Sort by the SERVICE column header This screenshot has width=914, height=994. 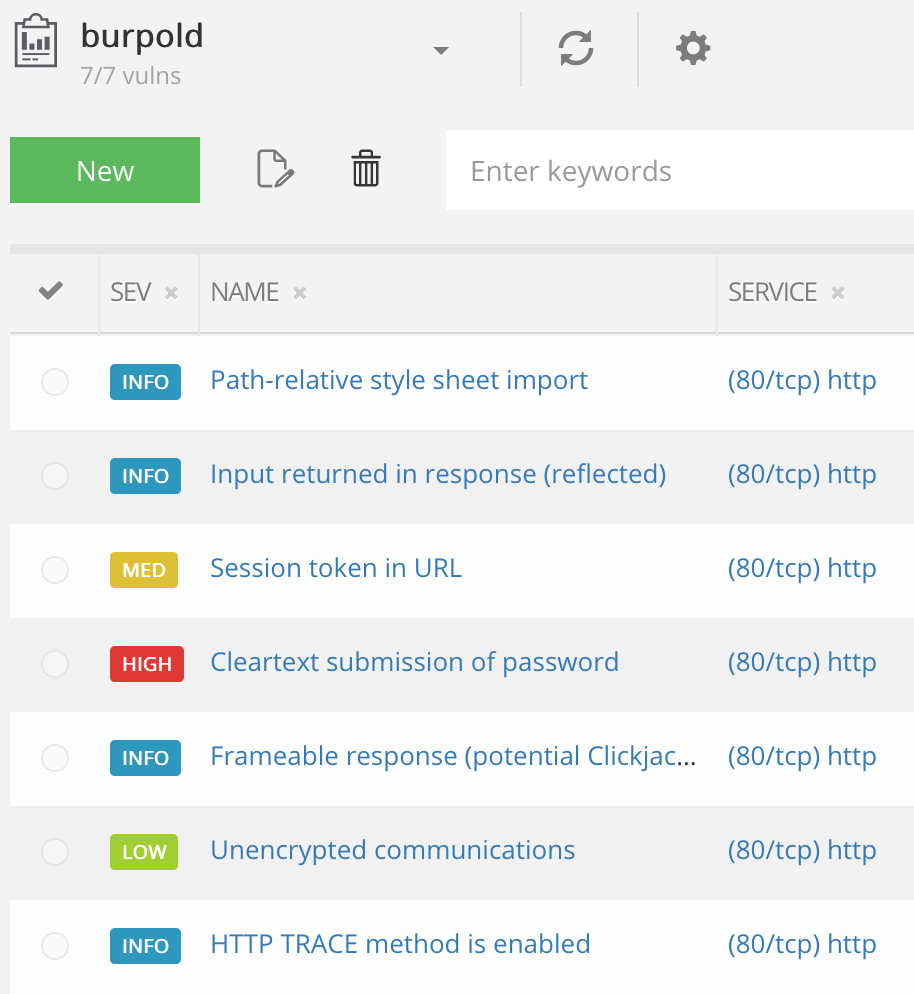pos(772,292)
